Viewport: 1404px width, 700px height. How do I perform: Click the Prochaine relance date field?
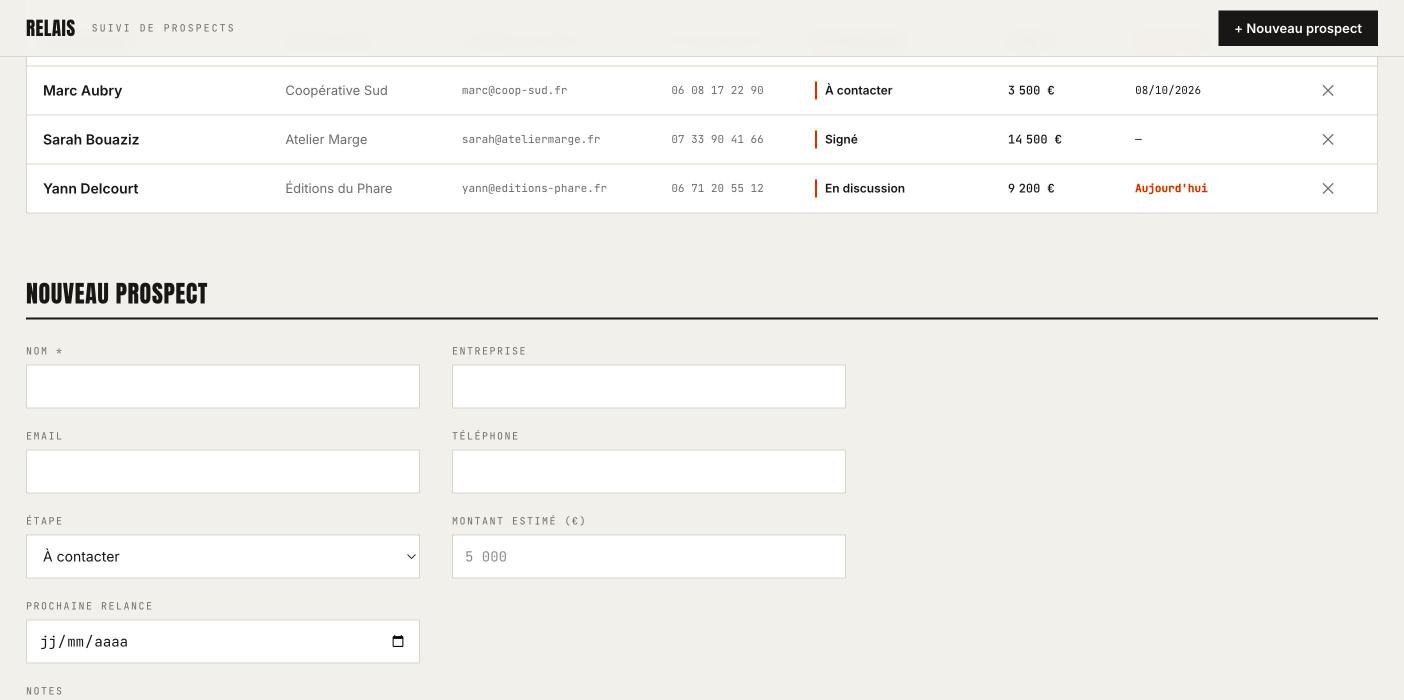(223, 641)
